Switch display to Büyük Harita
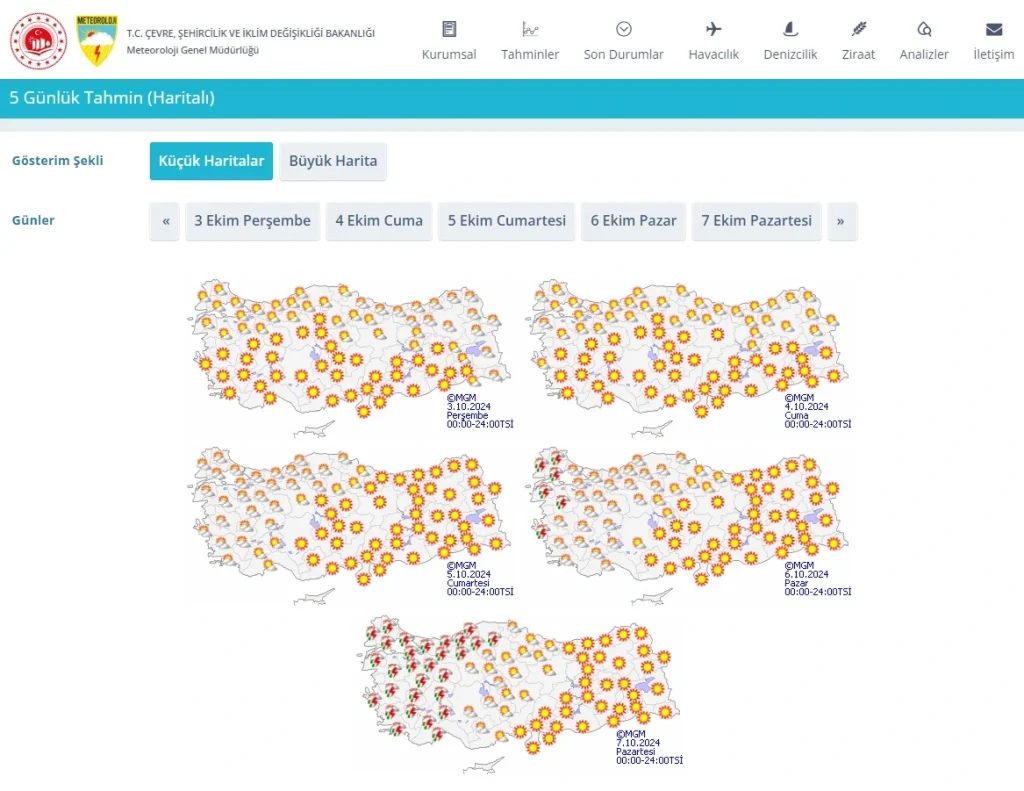 tap(333, 161)
